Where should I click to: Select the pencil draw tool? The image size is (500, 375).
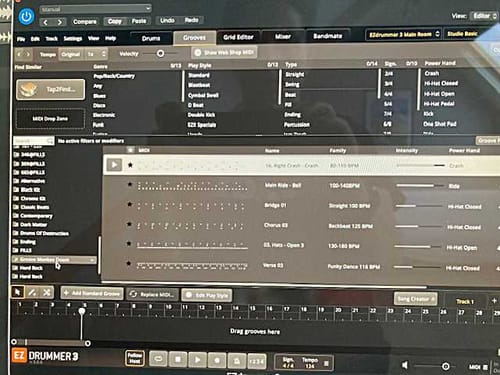point(32,292)
